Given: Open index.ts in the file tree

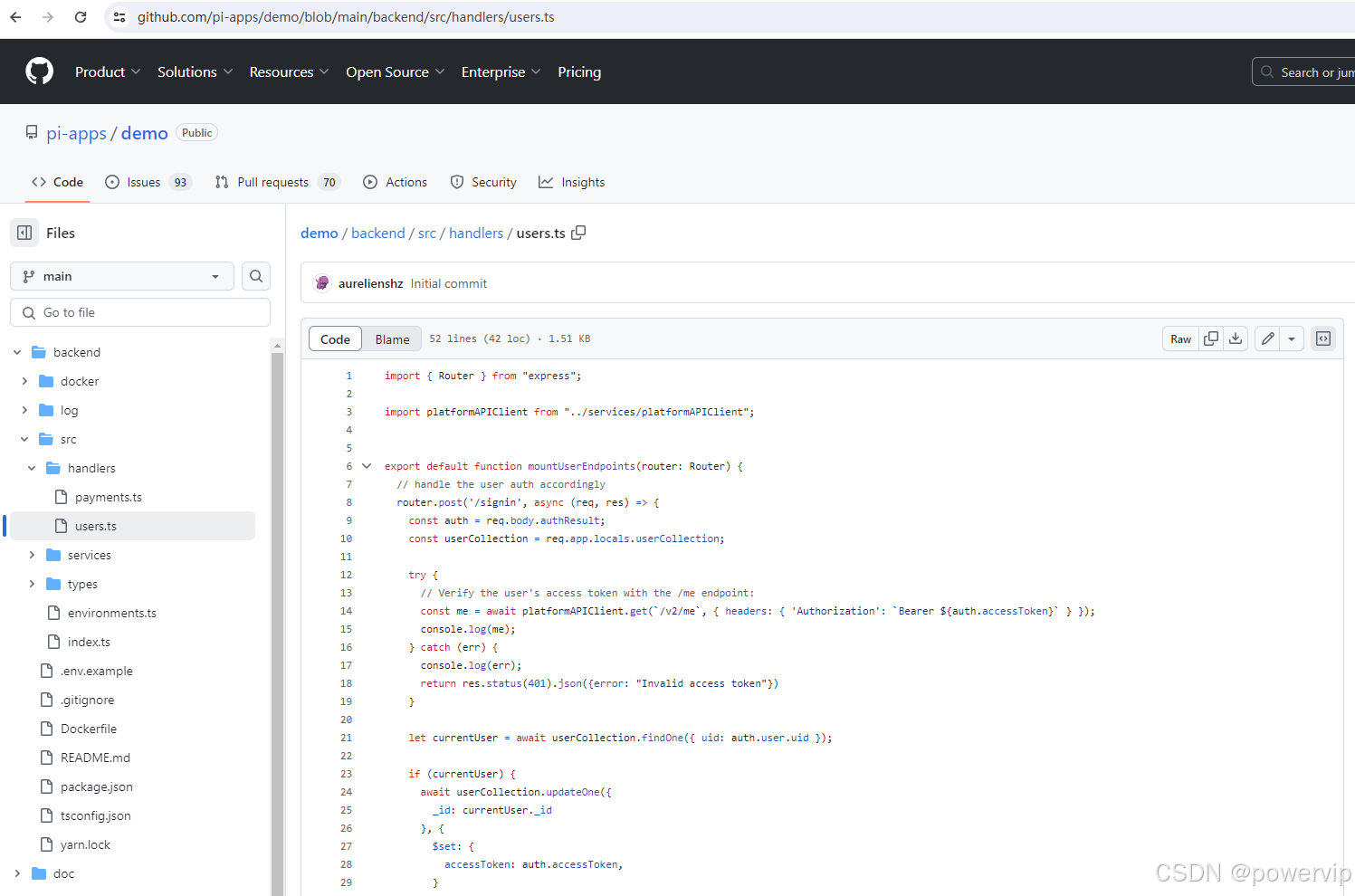Looking at the screenshot, I should 89,642.
